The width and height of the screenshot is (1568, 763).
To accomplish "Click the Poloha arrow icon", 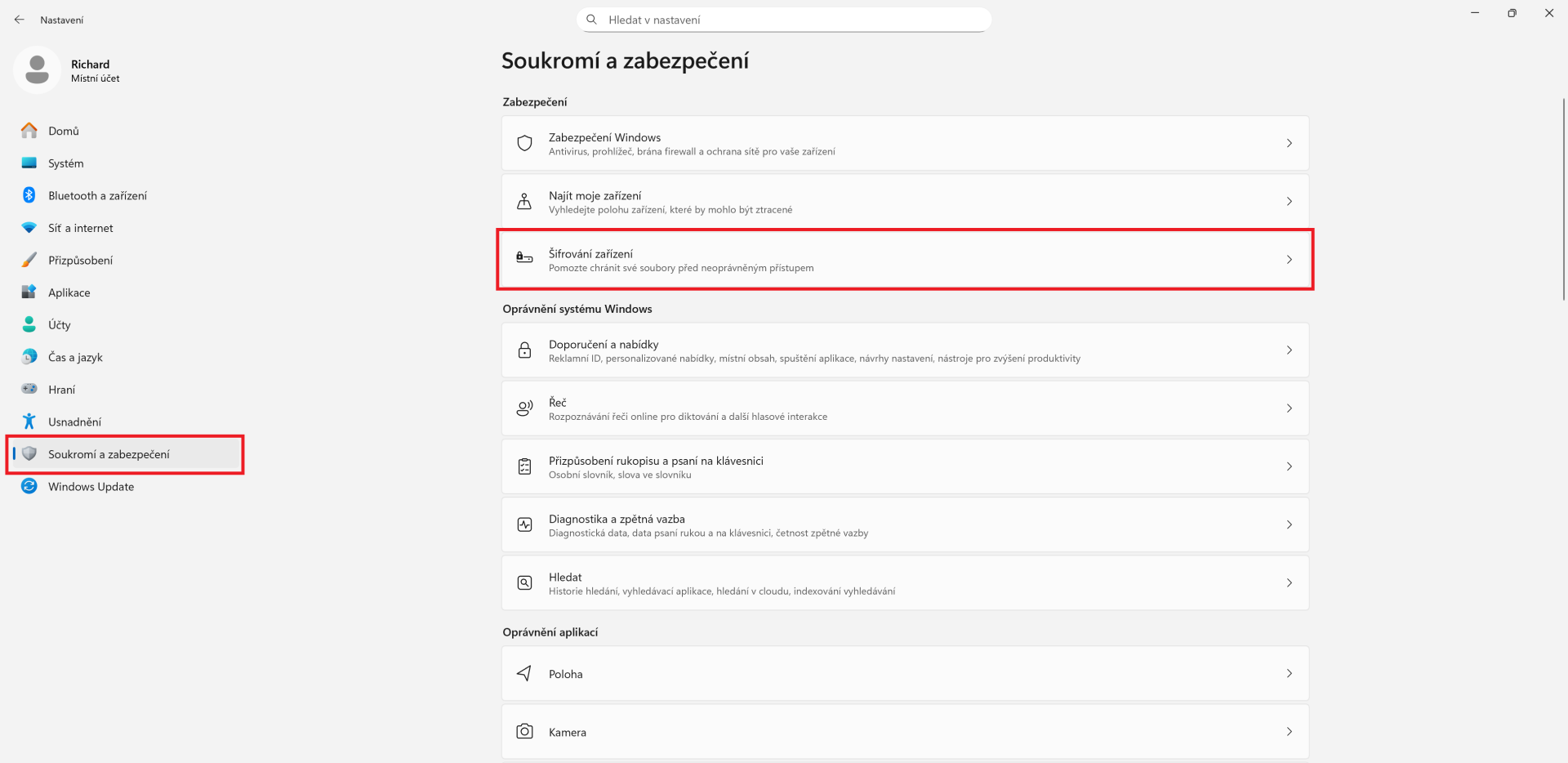I will click(524, 673).
